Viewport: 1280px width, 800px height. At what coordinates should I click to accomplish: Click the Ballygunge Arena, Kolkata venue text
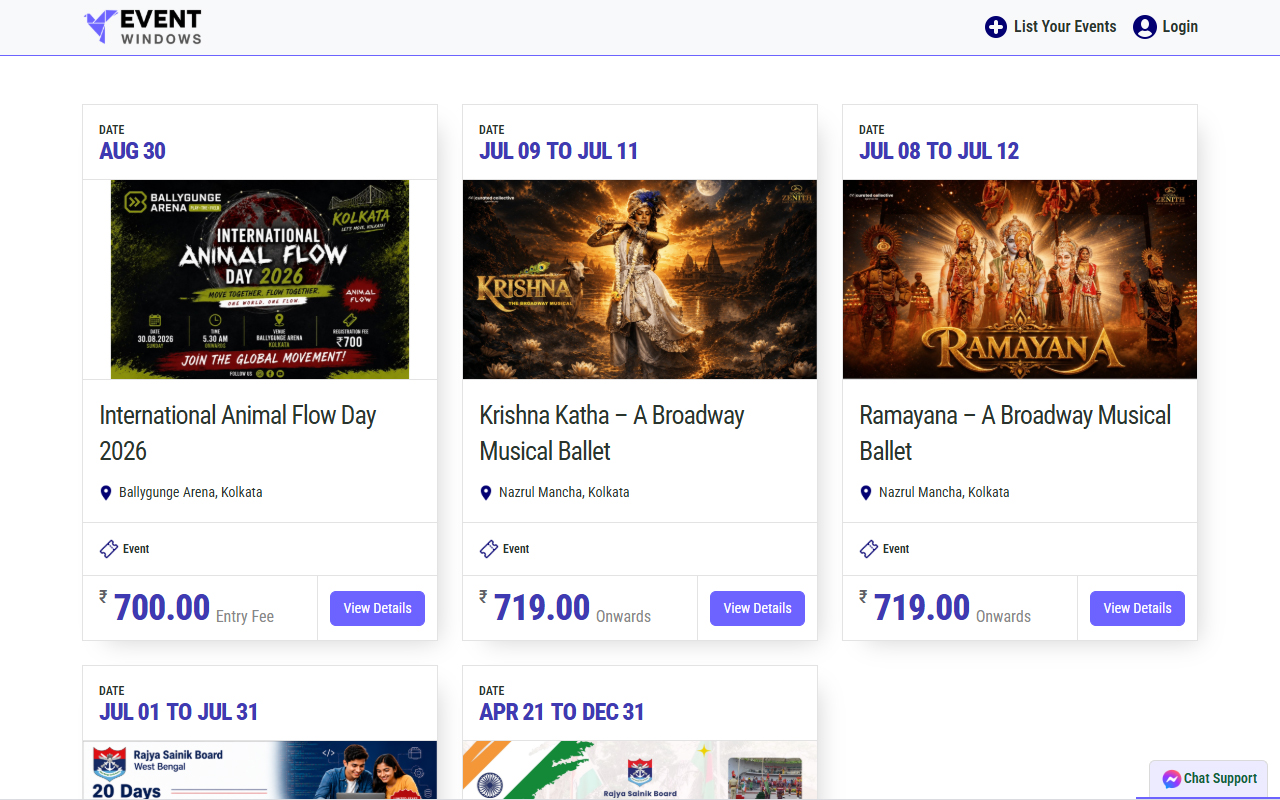[x=191, y=493]
